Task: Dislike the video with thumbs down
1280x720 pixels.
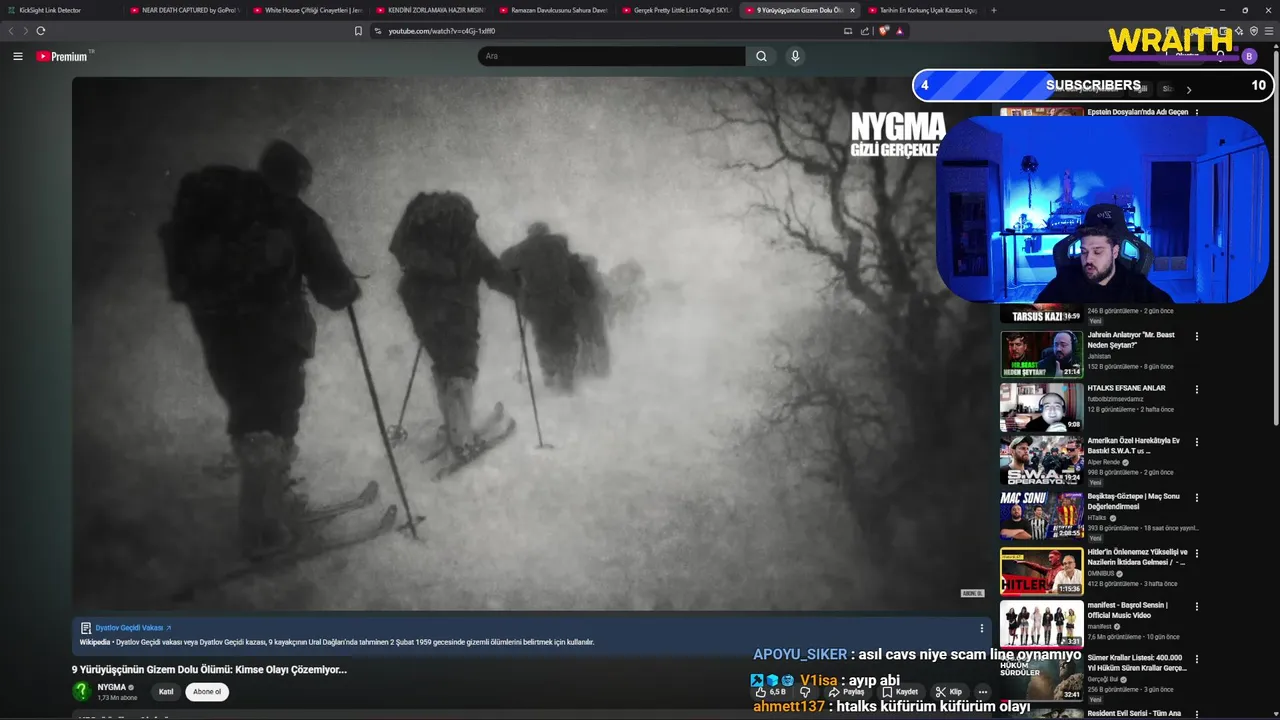Action: pos(805,692)
